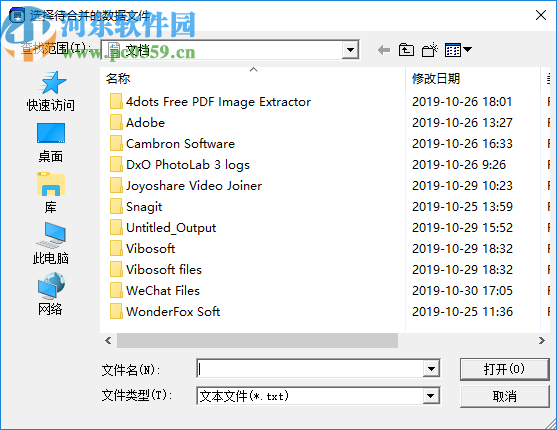Click the 取消 button
Image resolution: width=557 pixels, height=430 pixels.
click(x=504, y=396)
